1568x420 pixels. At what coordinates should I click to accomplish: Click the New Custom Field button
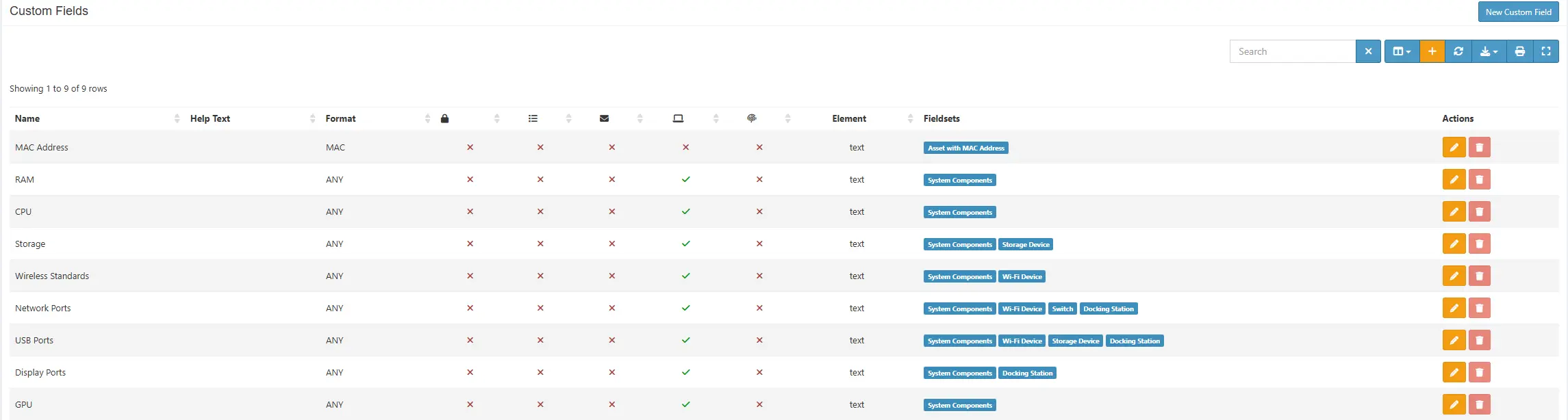1518,12
